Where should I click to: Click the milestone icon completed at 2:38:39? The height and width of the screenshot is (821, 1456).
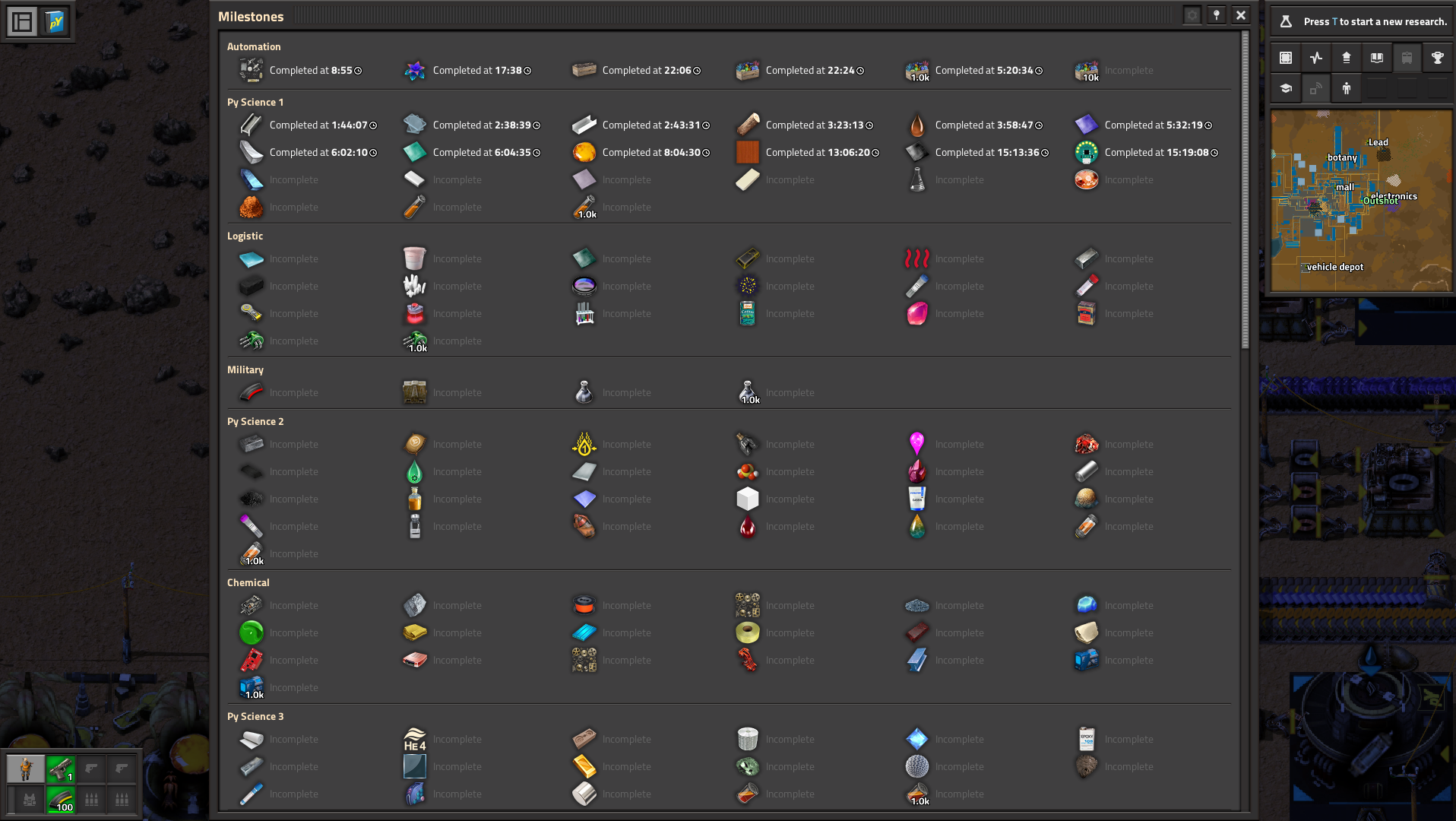414,125
